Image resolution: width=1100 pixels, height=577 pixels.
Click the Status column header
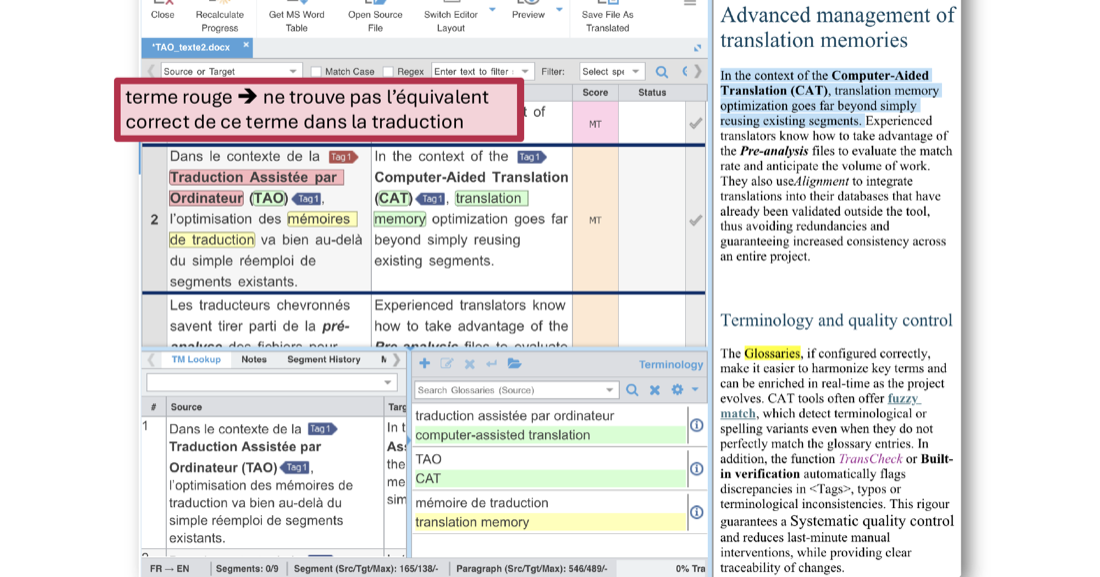pyautogui.click(x=652, y=93)
